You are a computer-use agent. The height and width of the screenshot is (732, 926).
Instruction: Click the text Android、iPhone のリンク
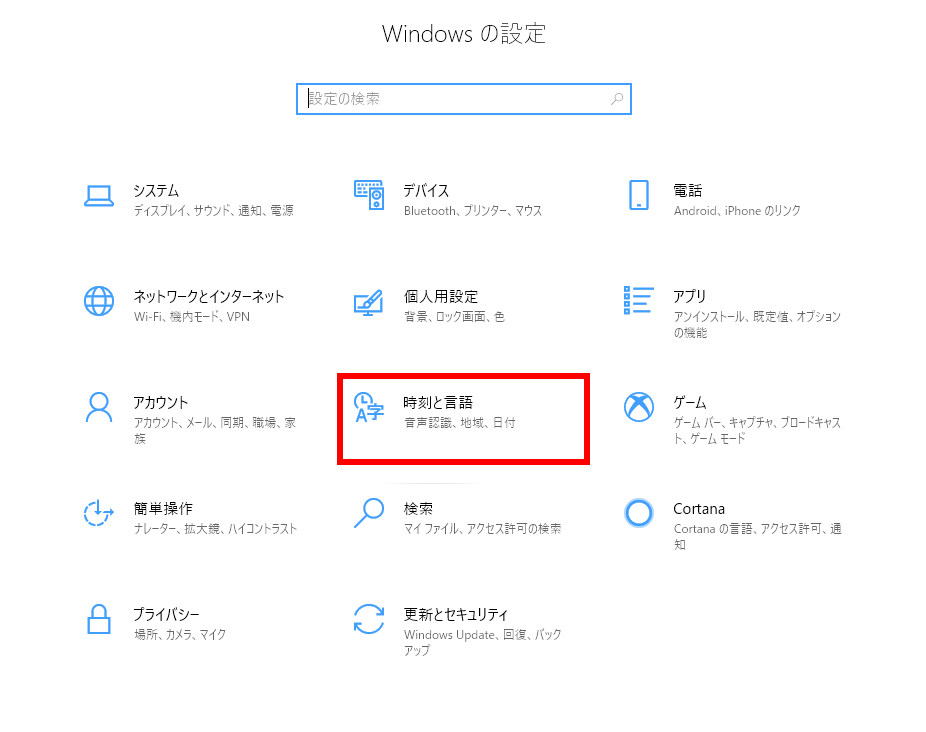coord(738,210)
